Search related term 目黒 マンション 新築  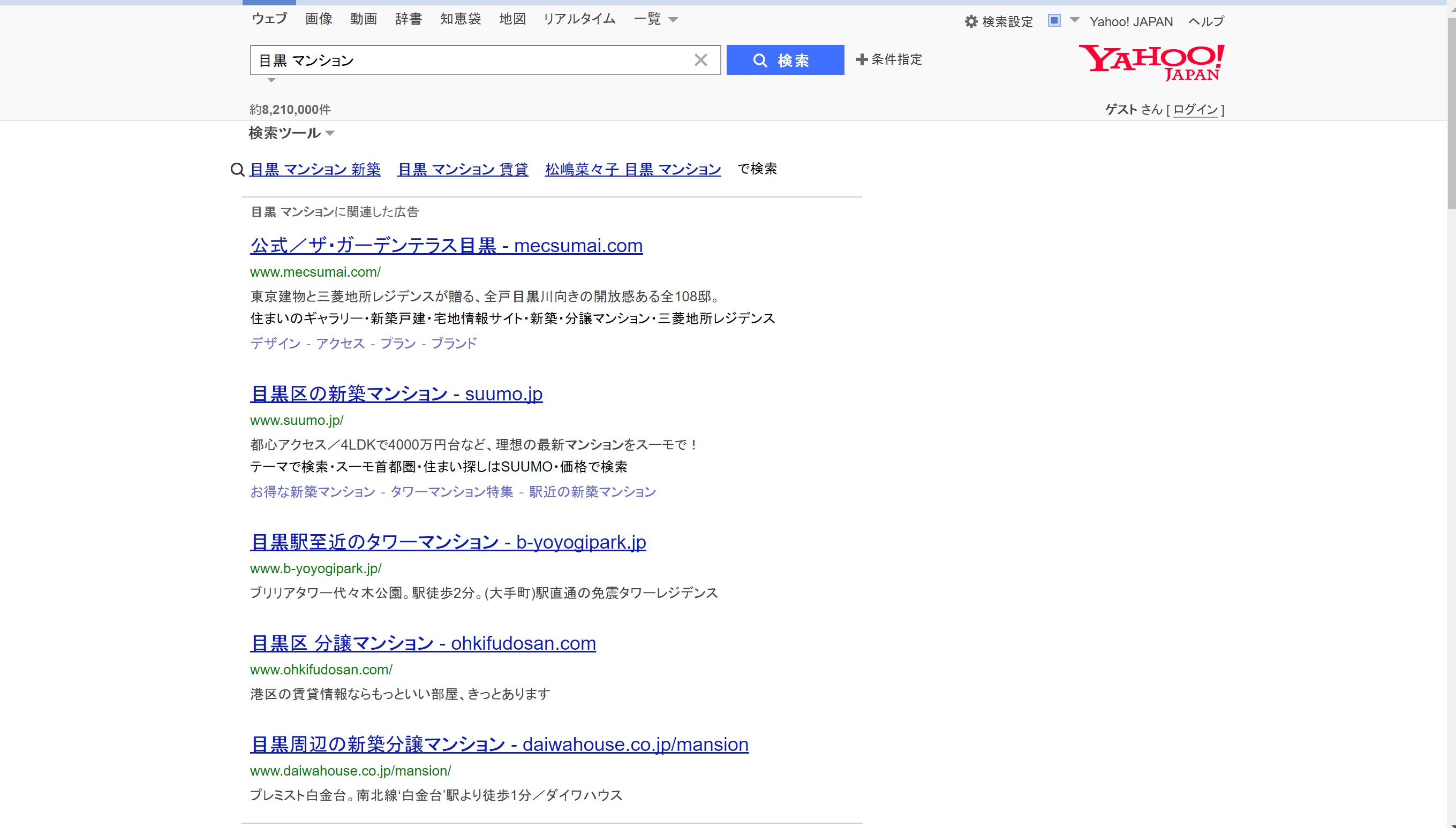click(315, 170)
